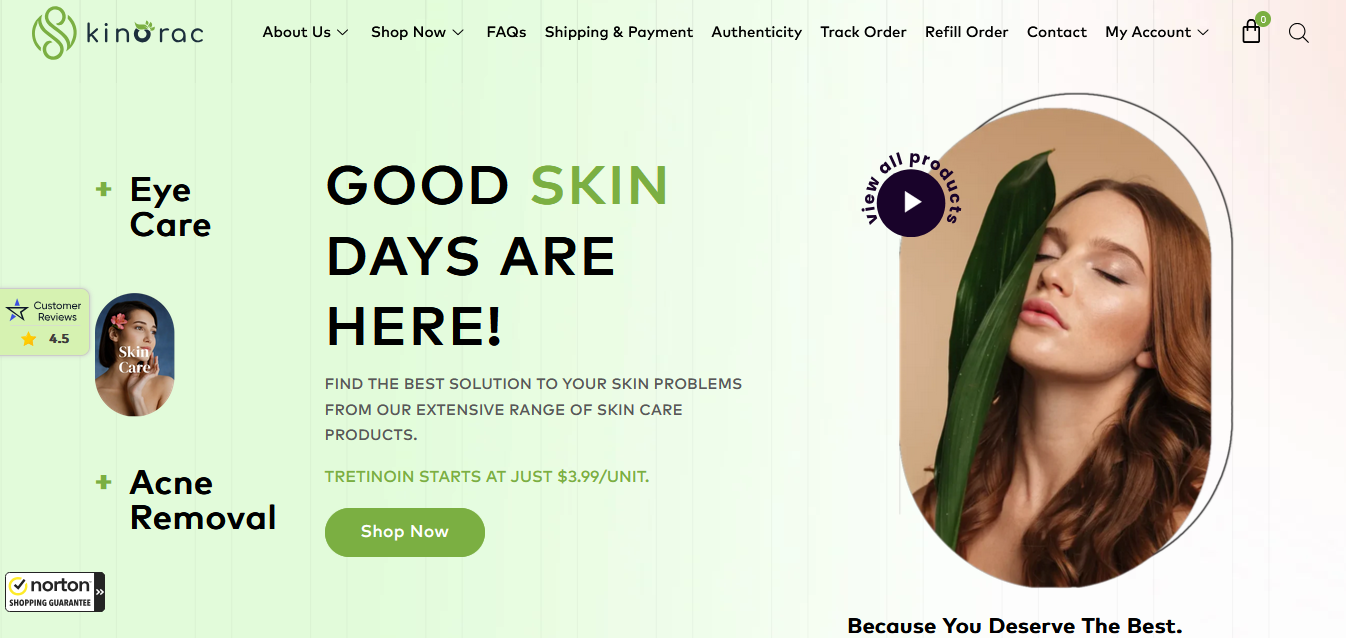The height and width of the screenshot is (638, 1346).
Task: Click the Kinorac logo
Action: coord(117,32)
